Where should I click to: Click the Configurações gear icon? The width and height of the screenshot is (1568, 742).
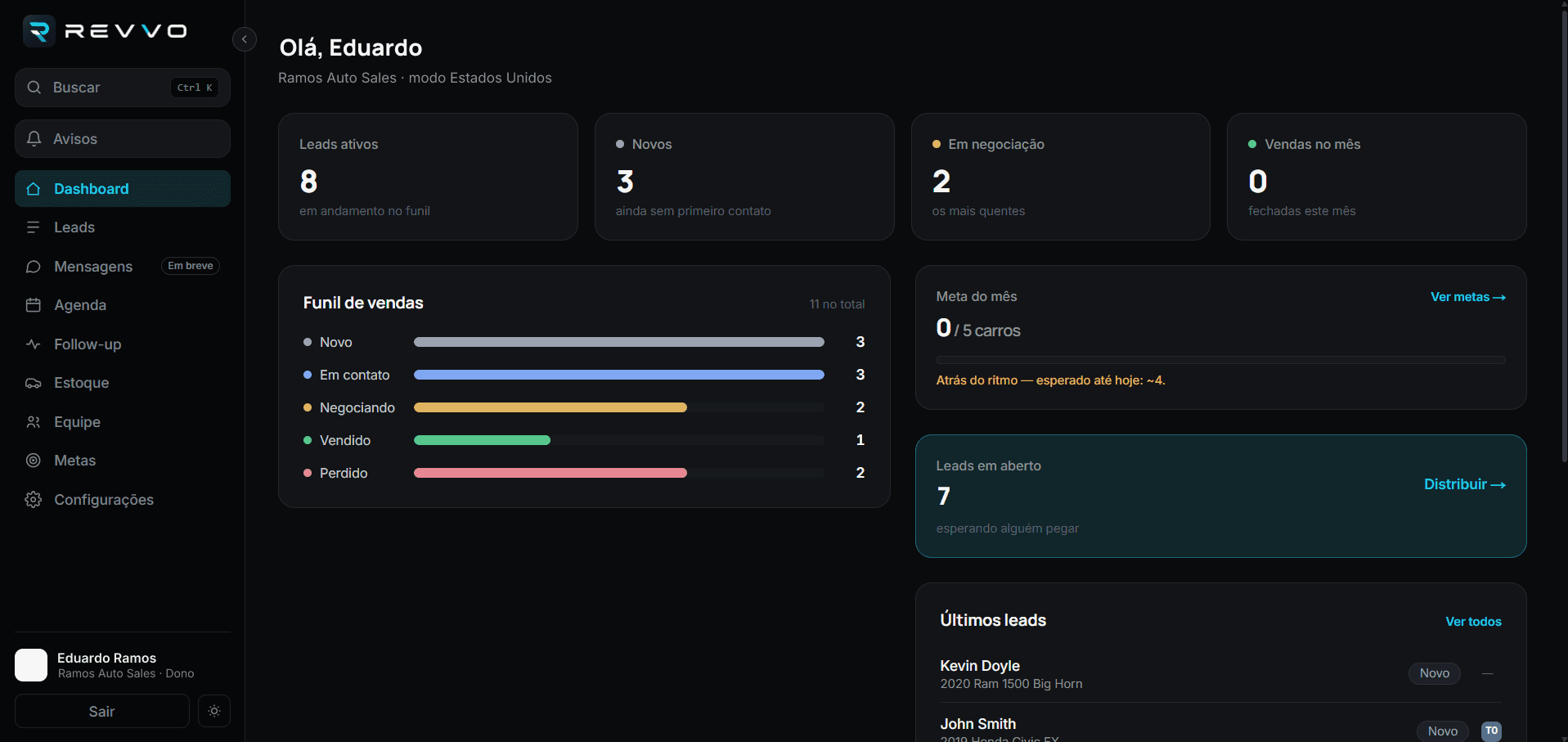(34, 500)
